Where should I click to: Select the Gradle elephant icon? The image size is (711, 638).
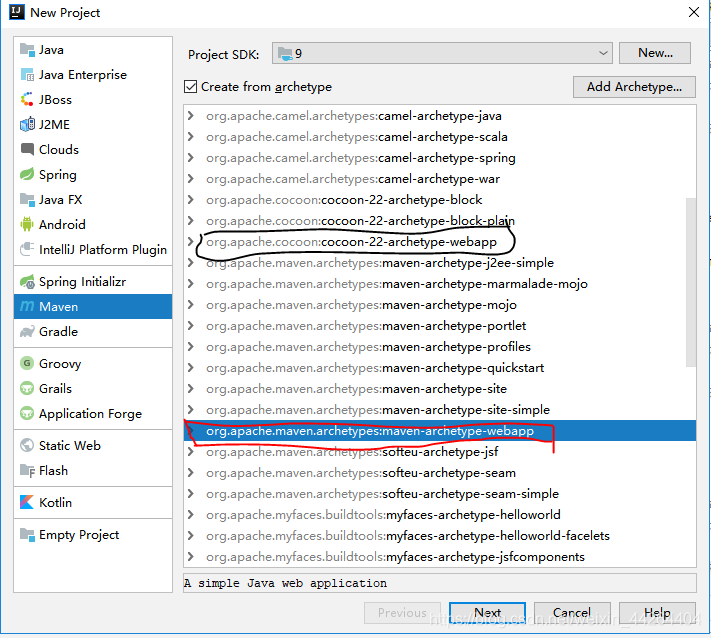pos(27,331)
